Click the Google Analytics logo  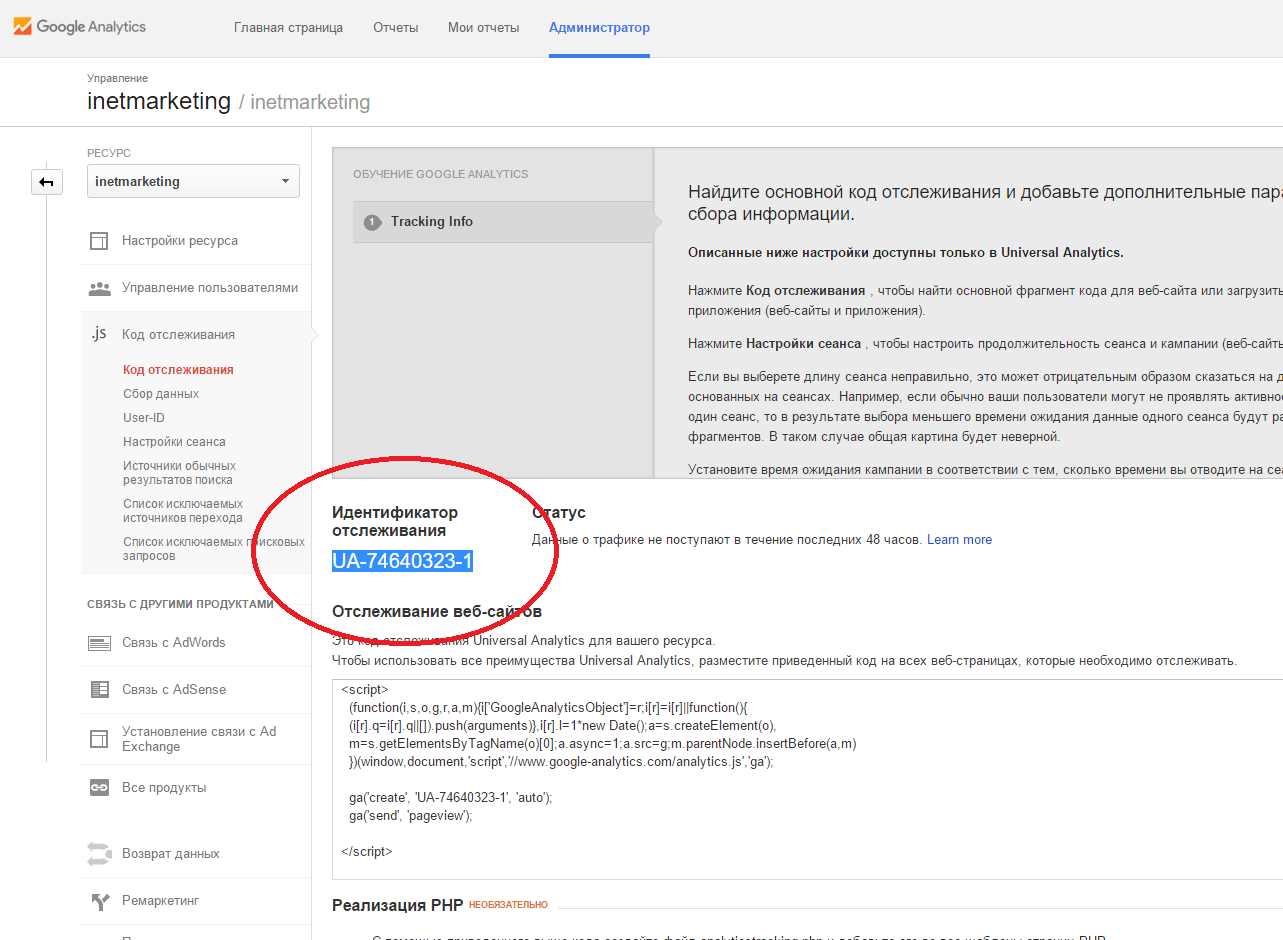click(80, 27)
